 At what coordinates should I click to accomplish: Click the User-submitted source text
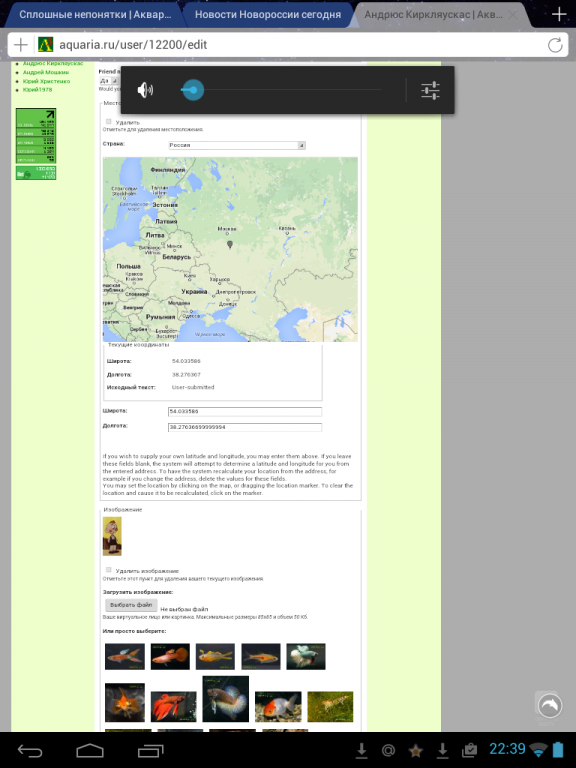tap(193, 387)
